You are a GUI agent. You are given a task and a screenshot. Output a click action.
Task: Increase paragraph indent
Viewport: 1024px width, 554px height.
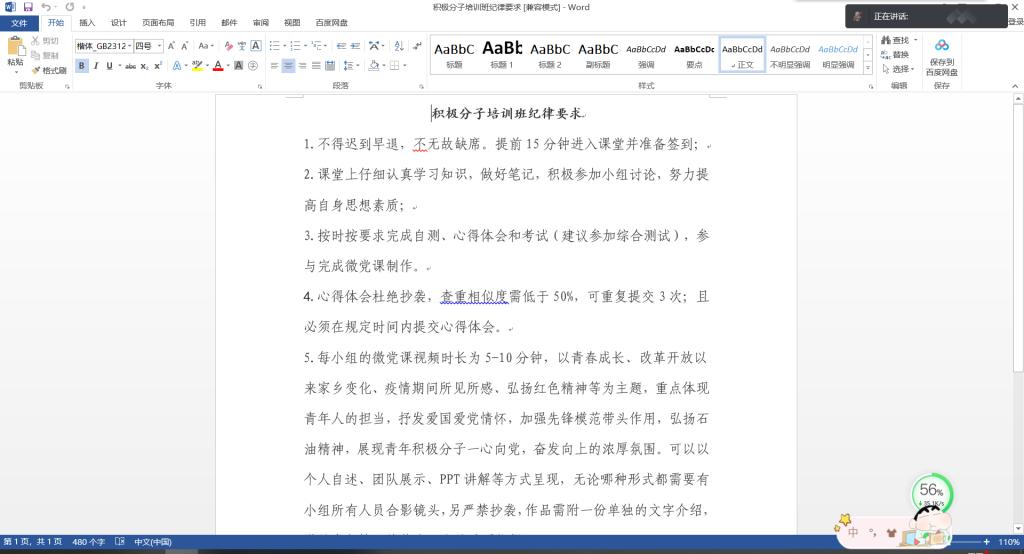tap(355, 46)
